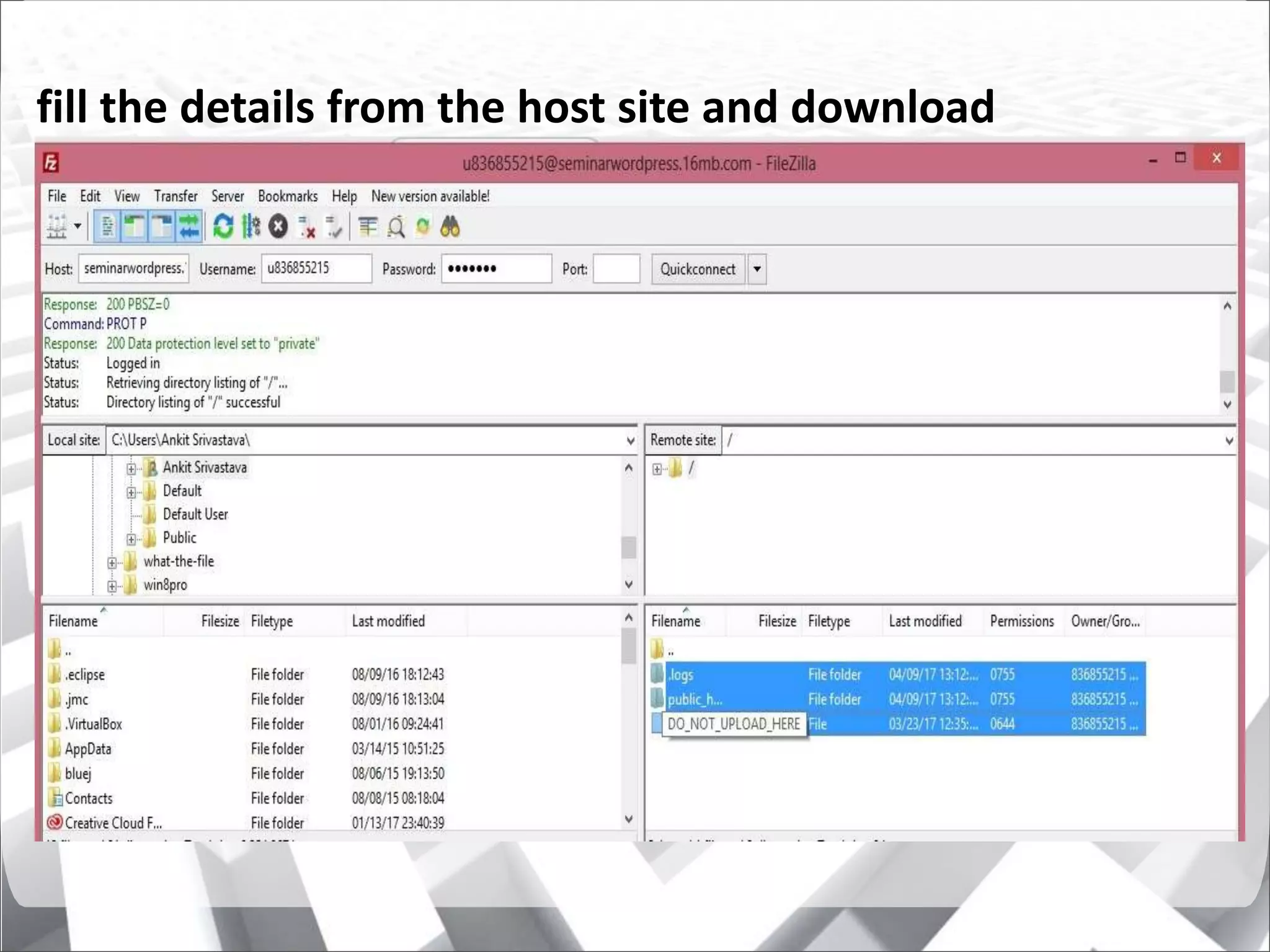Select the .jmc folder icon
The width and height of the screenshot is (1270, 952).
coord(55,699)
